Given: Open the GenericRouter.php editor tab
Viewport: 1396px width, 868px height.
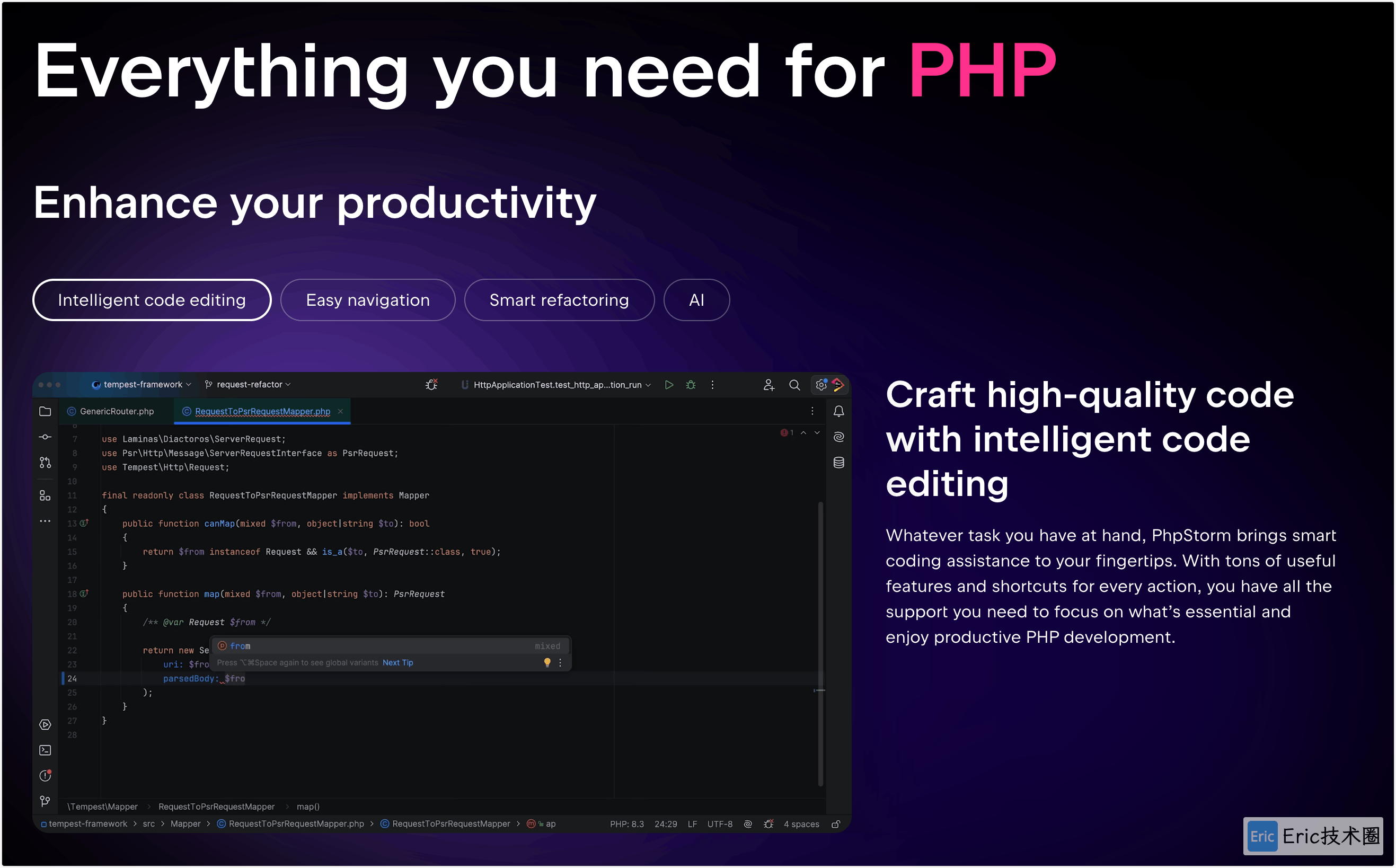Looking at the screenshot, I should (111, 411).
